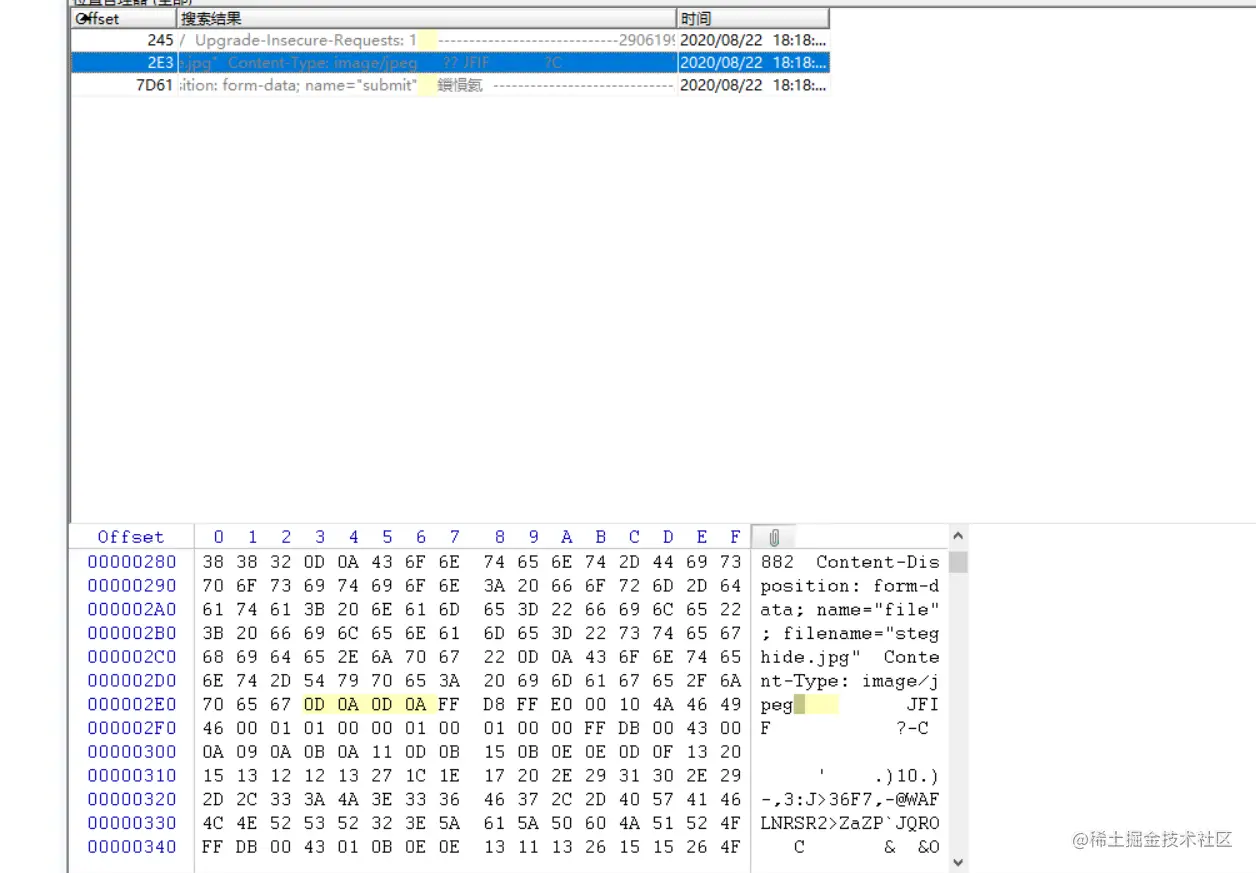Click the hex editor scrollbar down arrow
This screenshot has height=873, width=1256.
[x=958, y=861]
